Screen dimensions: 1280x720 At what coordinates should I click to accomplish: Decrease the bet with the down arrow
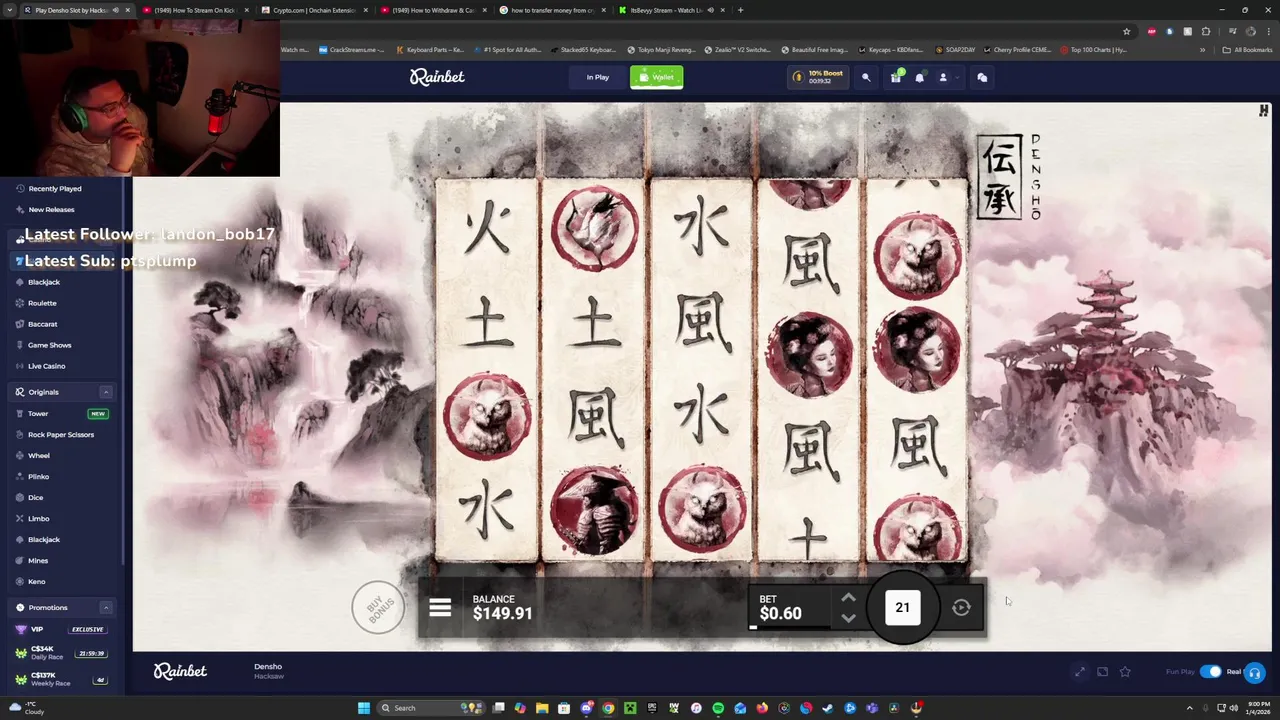(x=848, y=618)
